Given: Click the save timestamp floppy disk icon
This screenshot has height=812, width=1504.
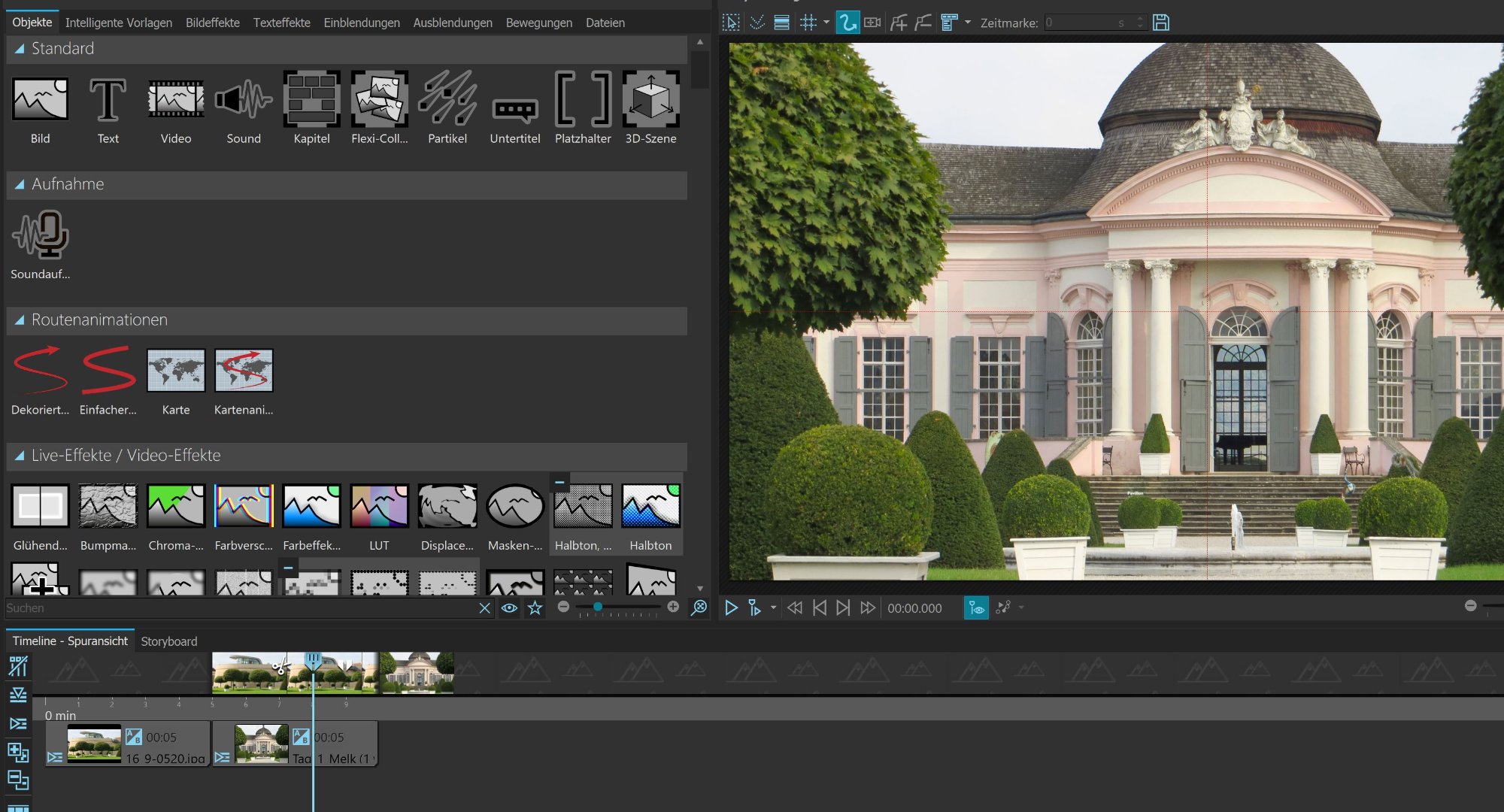Looking at the screenshot, I should (1161, 23).
